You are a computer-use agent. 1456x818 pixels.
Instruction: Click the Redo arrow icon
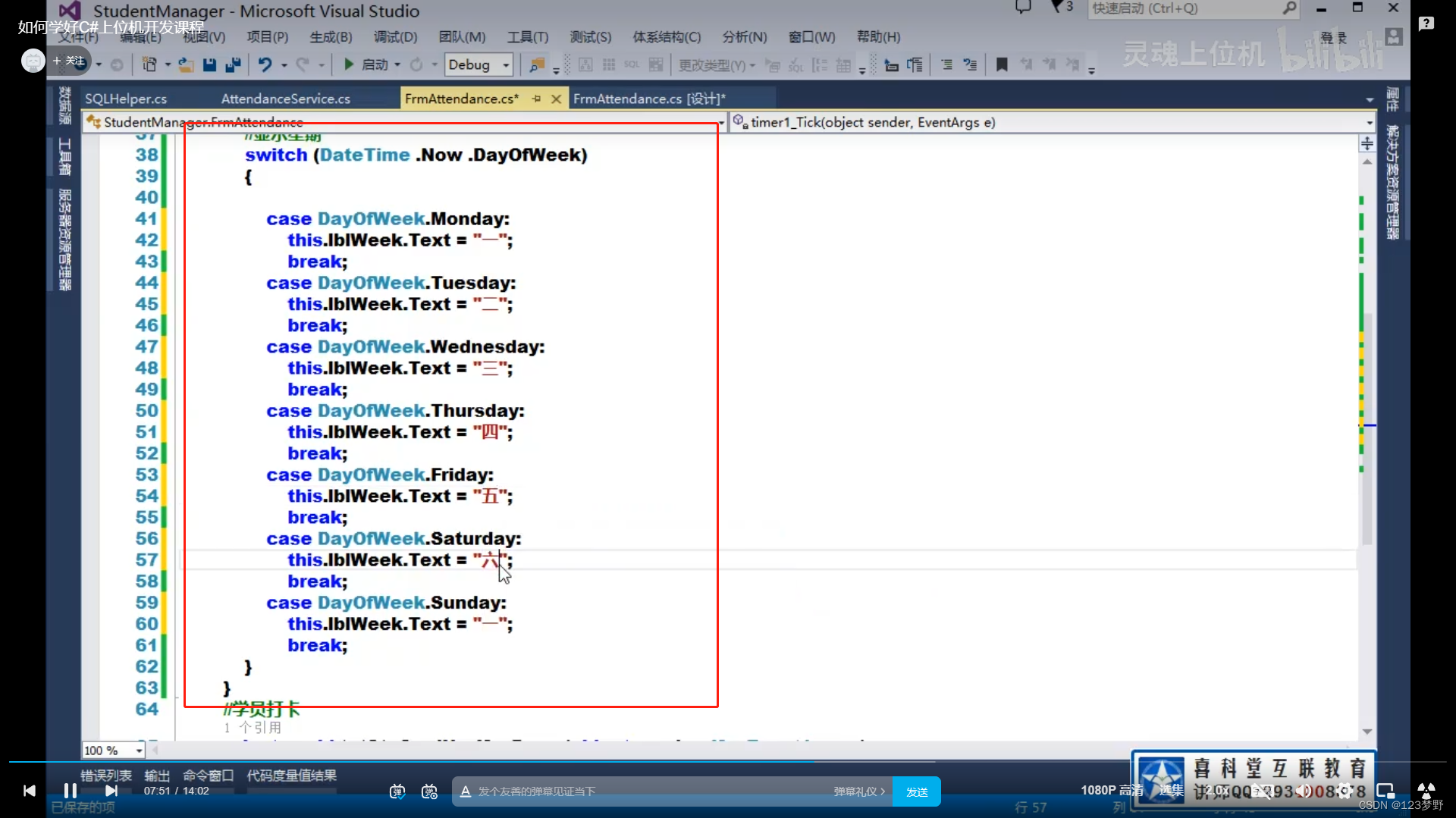point(303,65)
